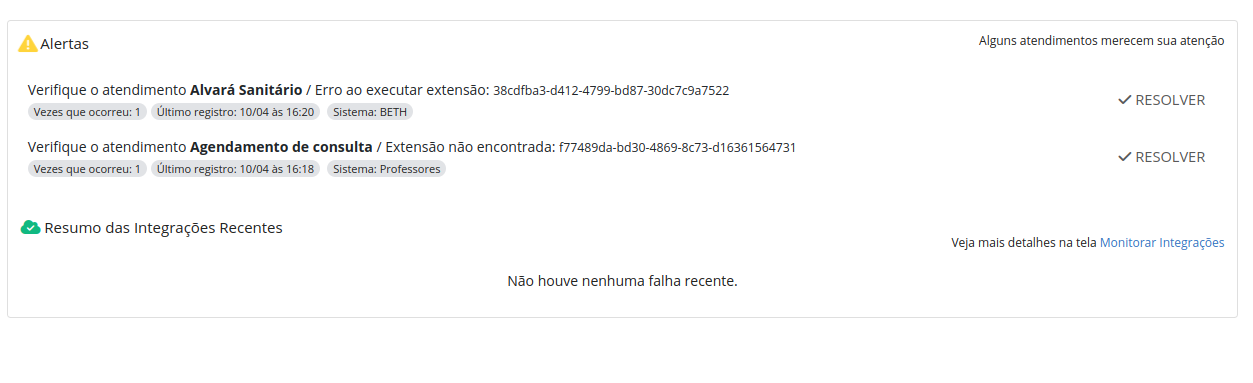This screenshot has width=1253, height=383.
Task: Click the Alertas section heading
Action: click(64, 44)
